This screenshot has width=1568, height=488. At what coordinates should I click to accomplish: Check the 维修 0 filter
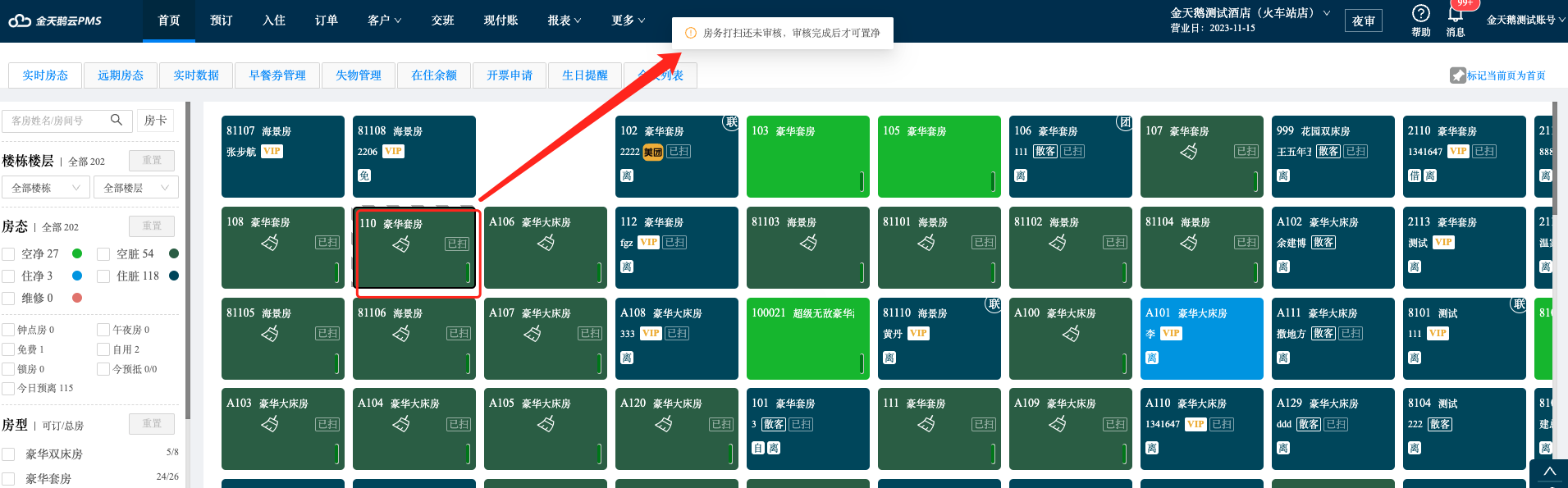8,299
